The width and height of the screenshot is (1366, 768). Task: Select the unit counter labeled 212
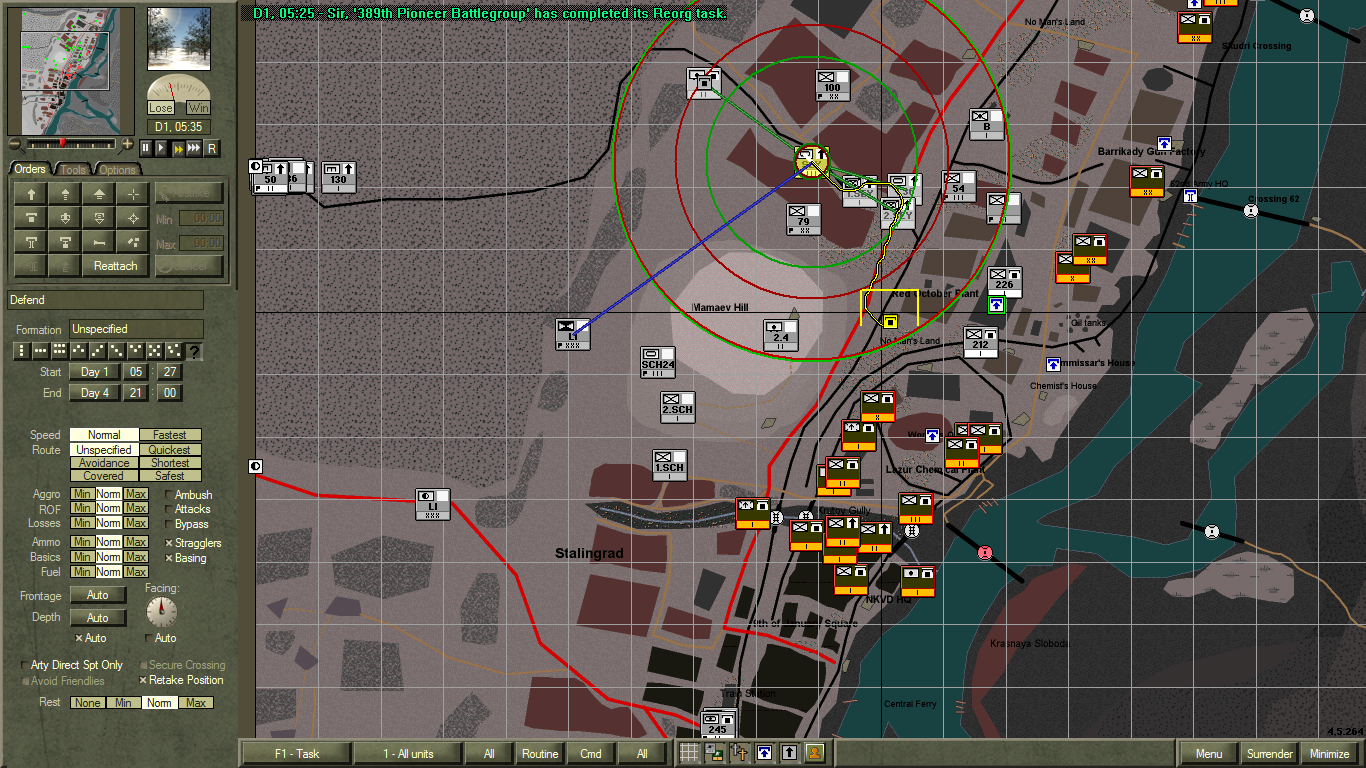coord(981,342)
